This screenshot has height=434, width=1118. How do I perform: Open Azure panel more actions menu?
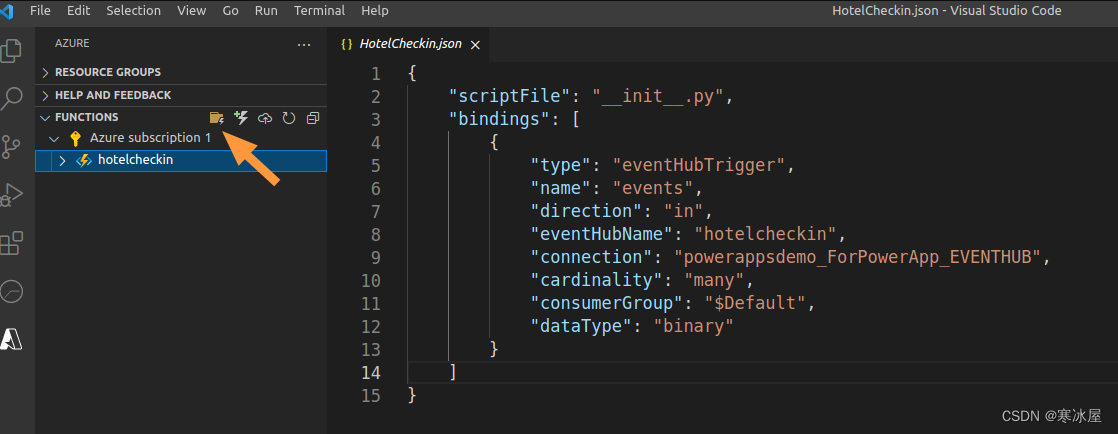[304, 44]
